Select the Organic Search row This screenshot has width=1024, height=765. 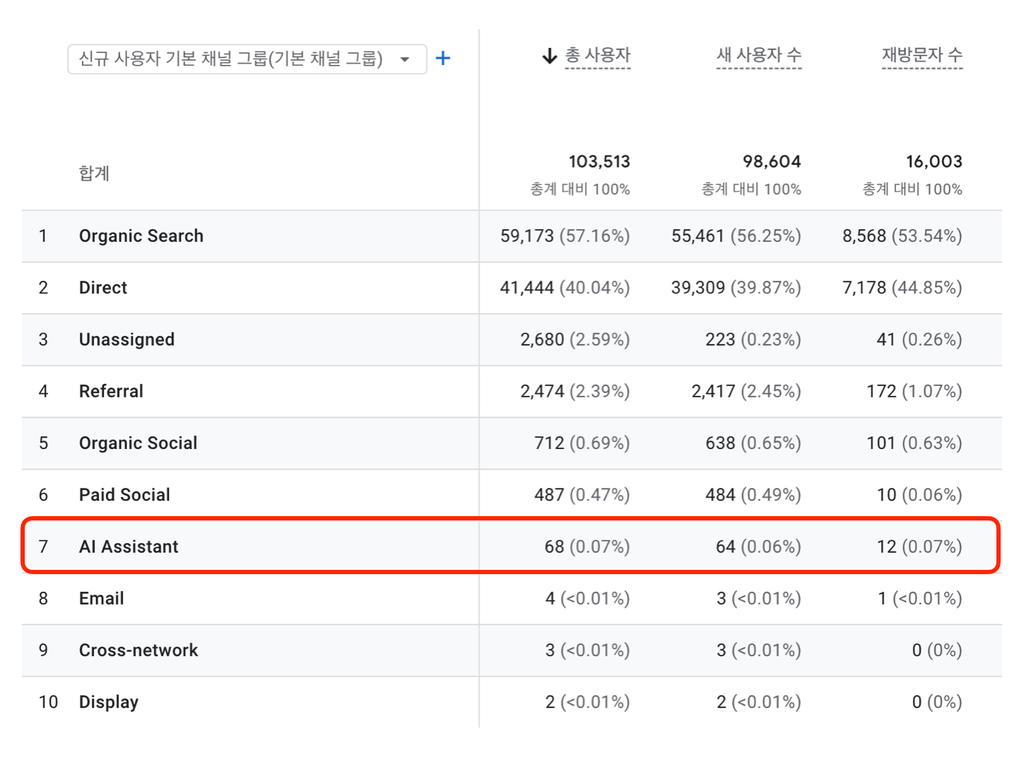(x=512, y=236)
